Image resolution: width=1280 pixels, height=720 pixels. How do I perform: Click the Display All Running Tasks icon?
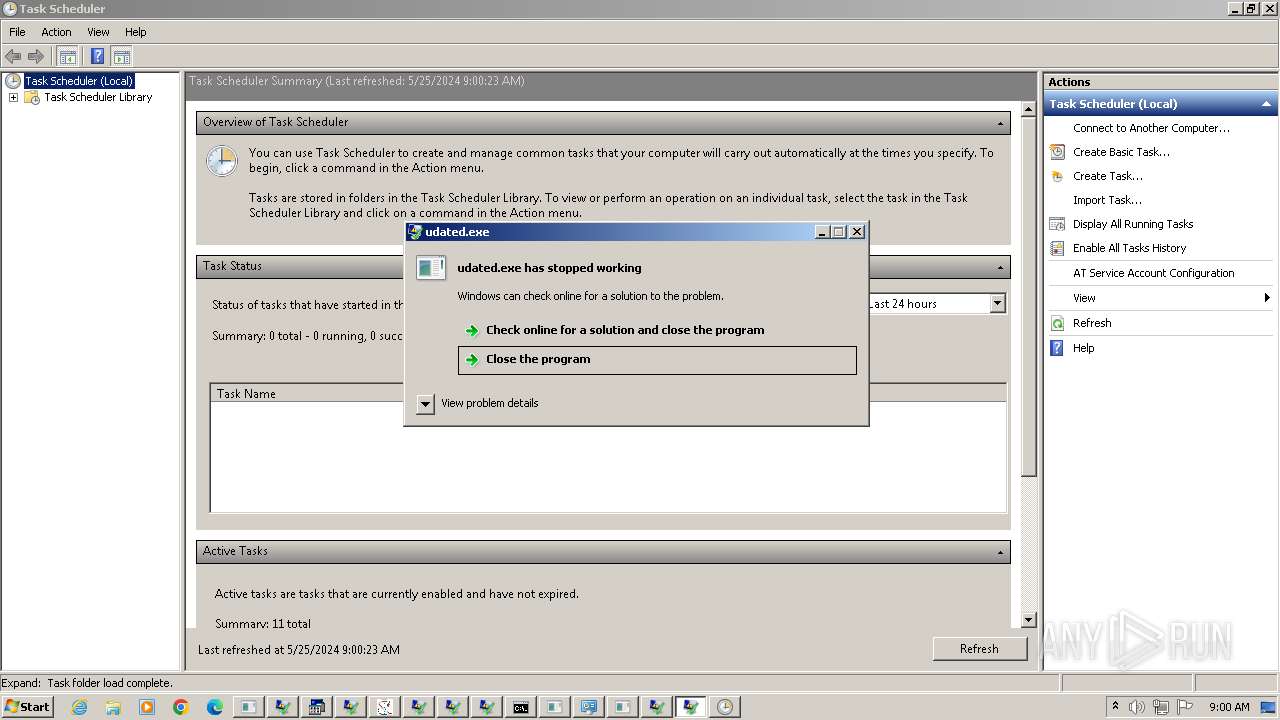[1057, 224]
